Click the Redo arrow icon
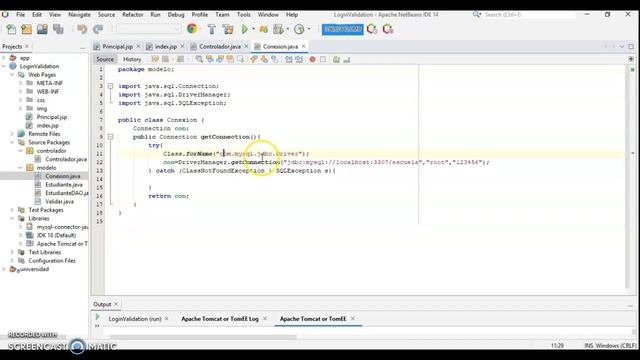Screen dimensions: 640x360 click(x=98, y=29)
